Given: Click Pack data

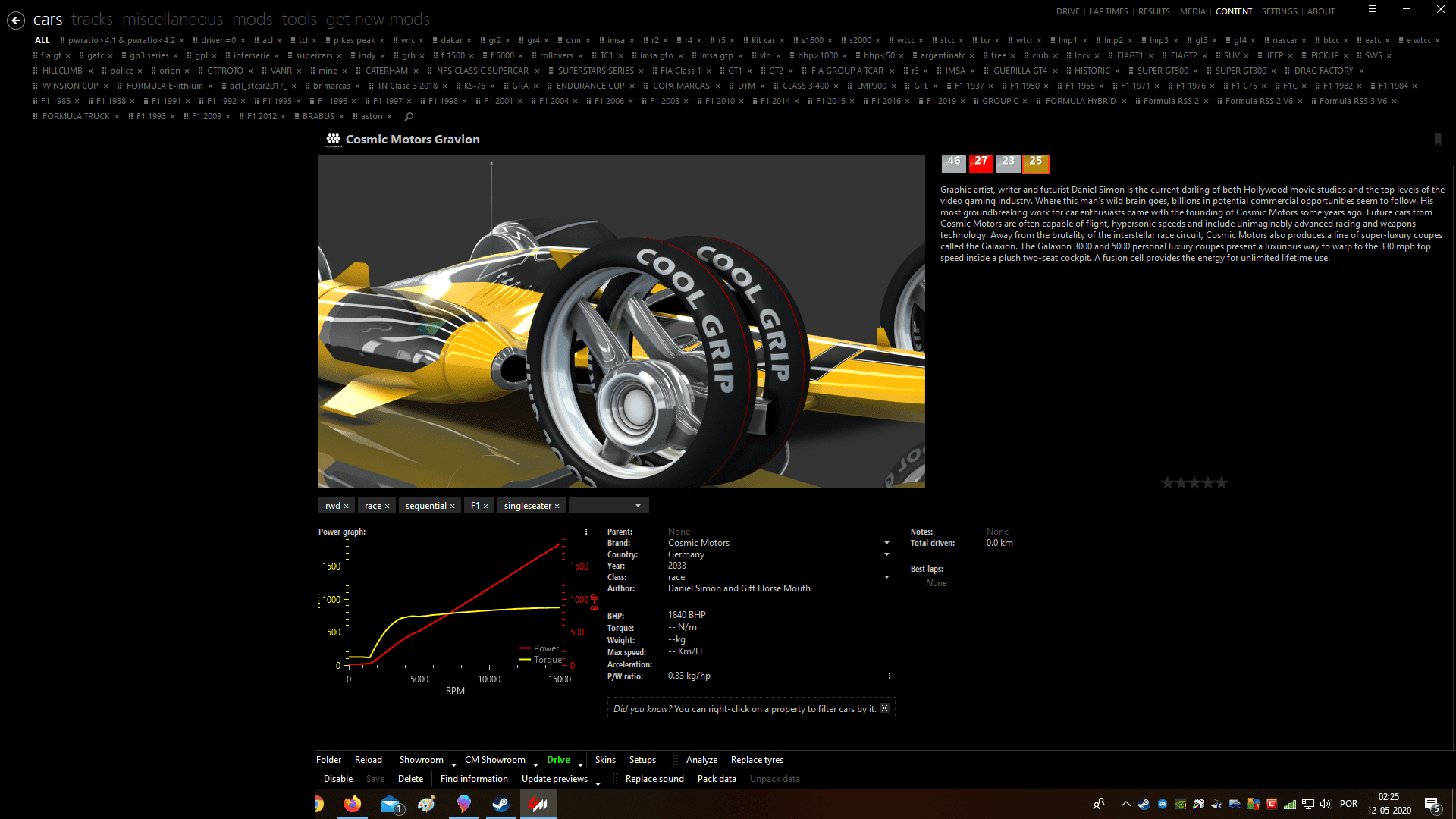Looking at the screenshot, I should (717, 779).
